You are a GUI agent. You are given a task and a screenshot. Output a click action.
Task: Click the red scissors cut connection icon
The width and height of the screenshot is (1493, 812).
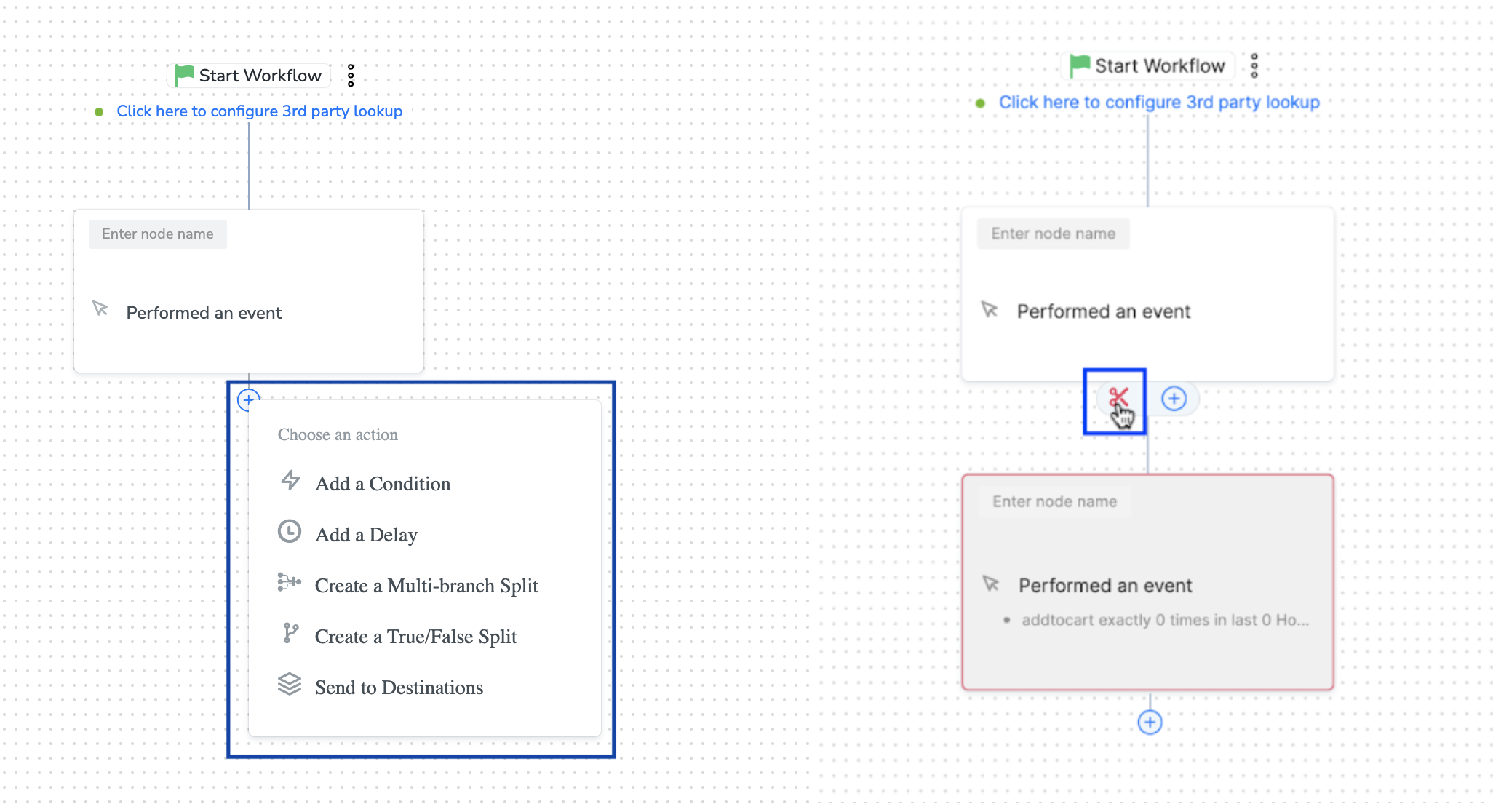pos(1118,398)
